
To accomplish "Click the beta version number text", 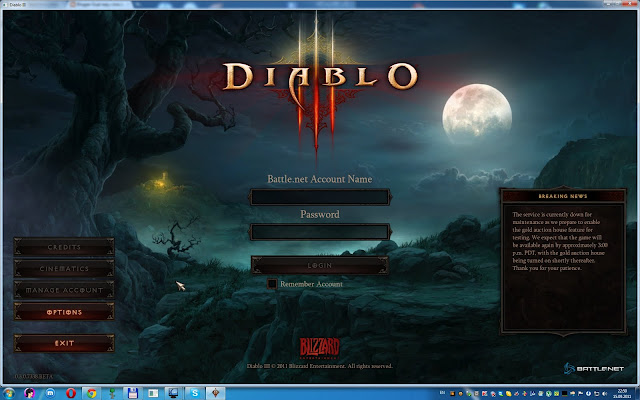I will [34, 376].
